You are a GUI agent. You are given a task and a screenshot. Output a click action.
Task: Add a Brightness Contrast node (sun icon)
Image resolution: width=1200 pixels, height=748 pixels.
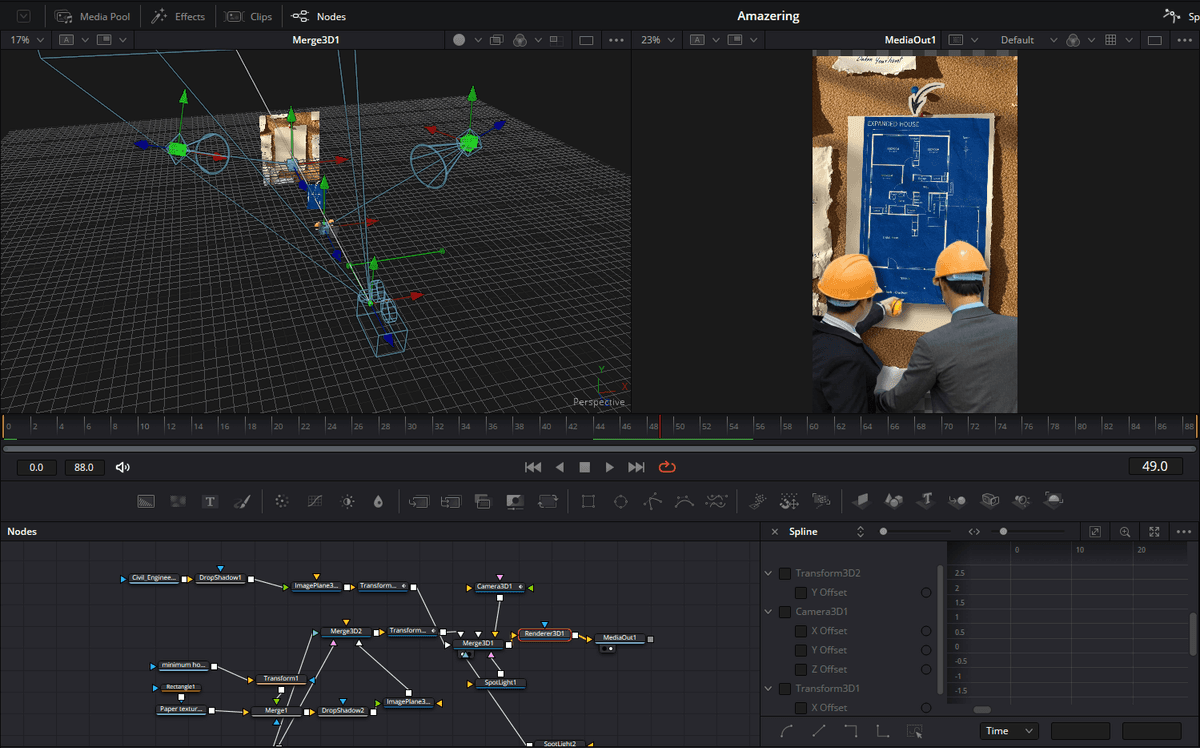click(x=347, y=501)
